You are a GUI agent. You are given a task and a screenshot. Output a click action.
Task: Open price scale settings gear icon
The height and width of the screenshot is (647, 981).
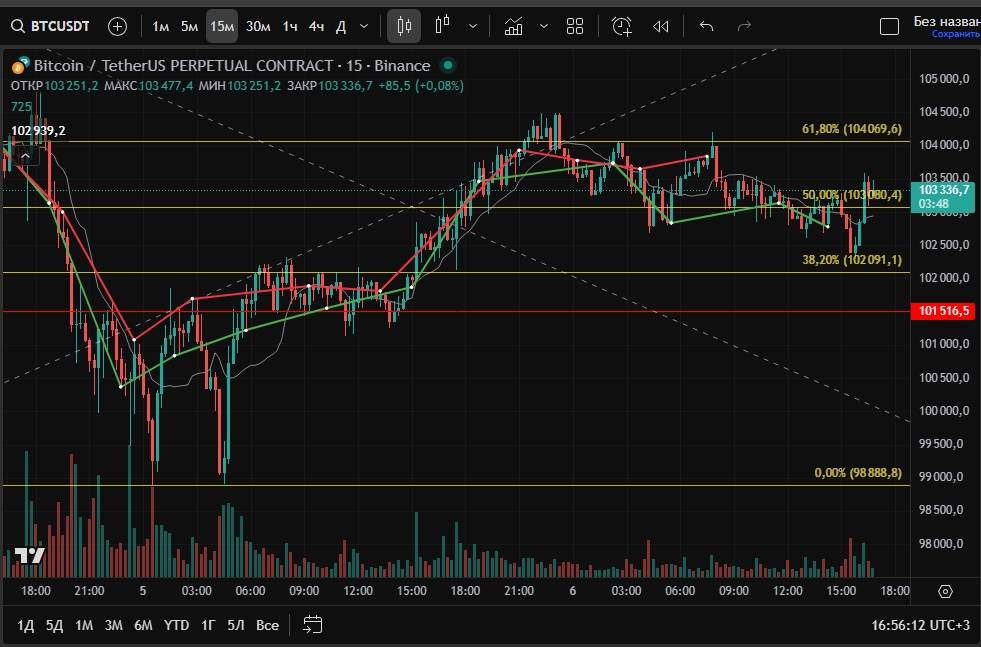click(945, 591)
